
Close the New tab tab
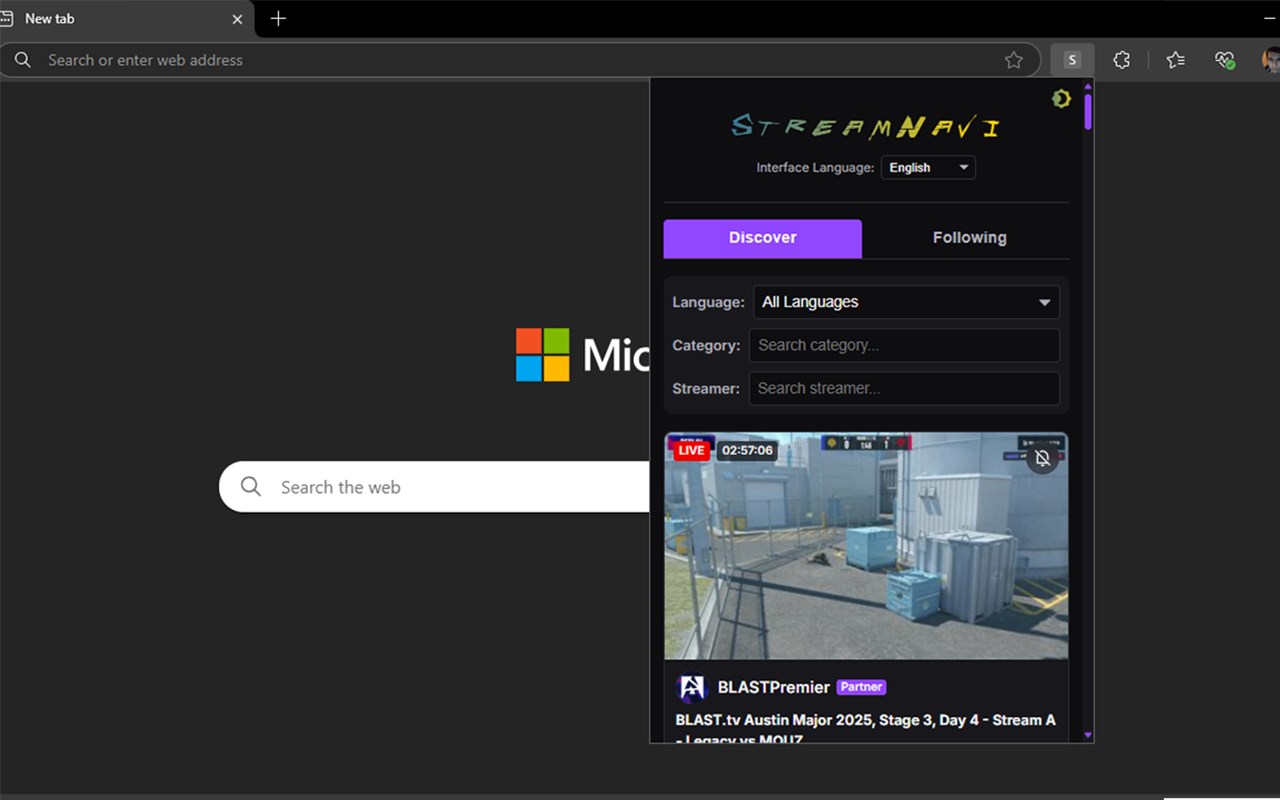click(x=237, y=19)
